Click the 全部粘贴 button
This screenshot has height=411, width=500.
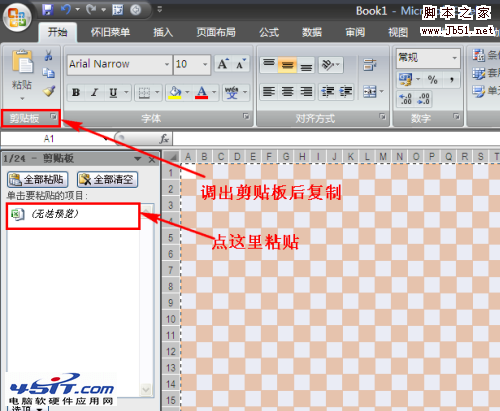pos(38,180)
